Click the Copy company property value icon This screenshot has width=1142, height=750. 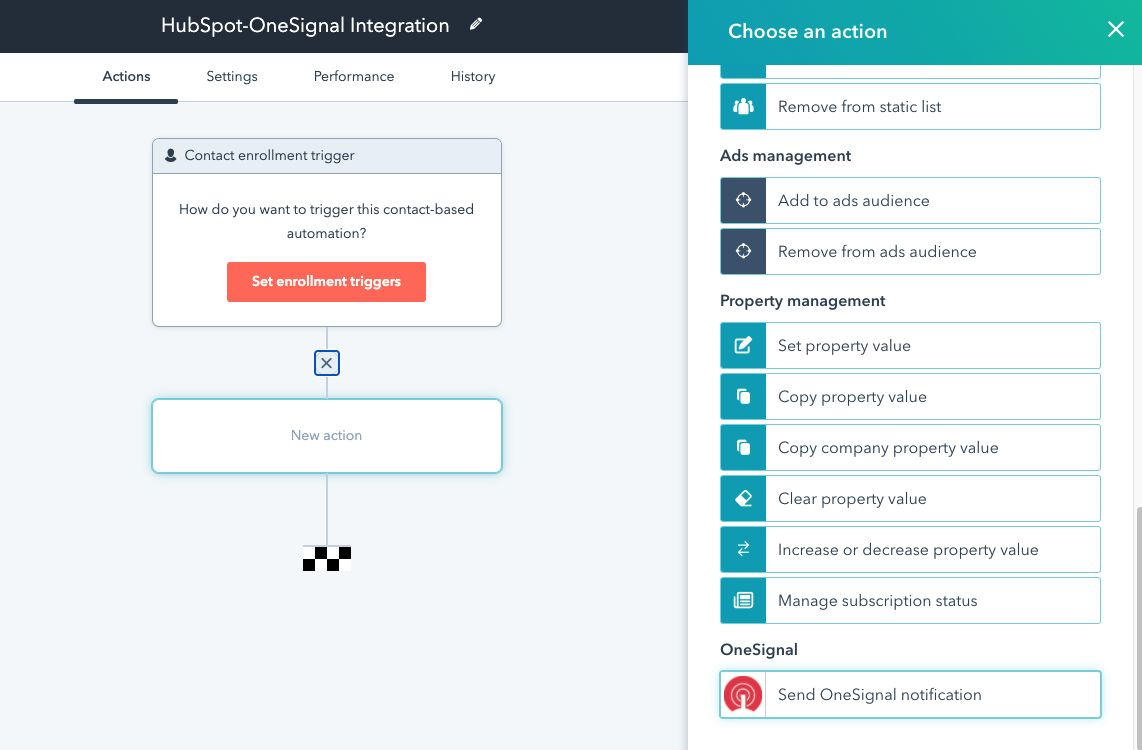click(743, 447)
